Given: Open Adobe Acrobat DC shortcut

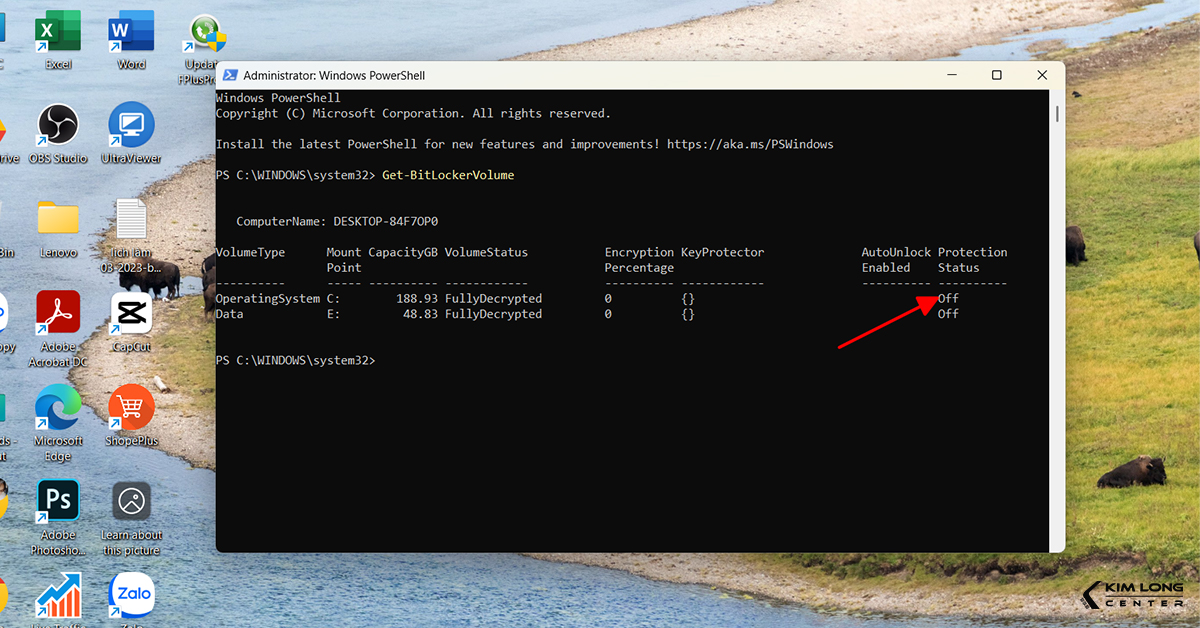Looking at the screenshot, I should click(x=58, y=314).
